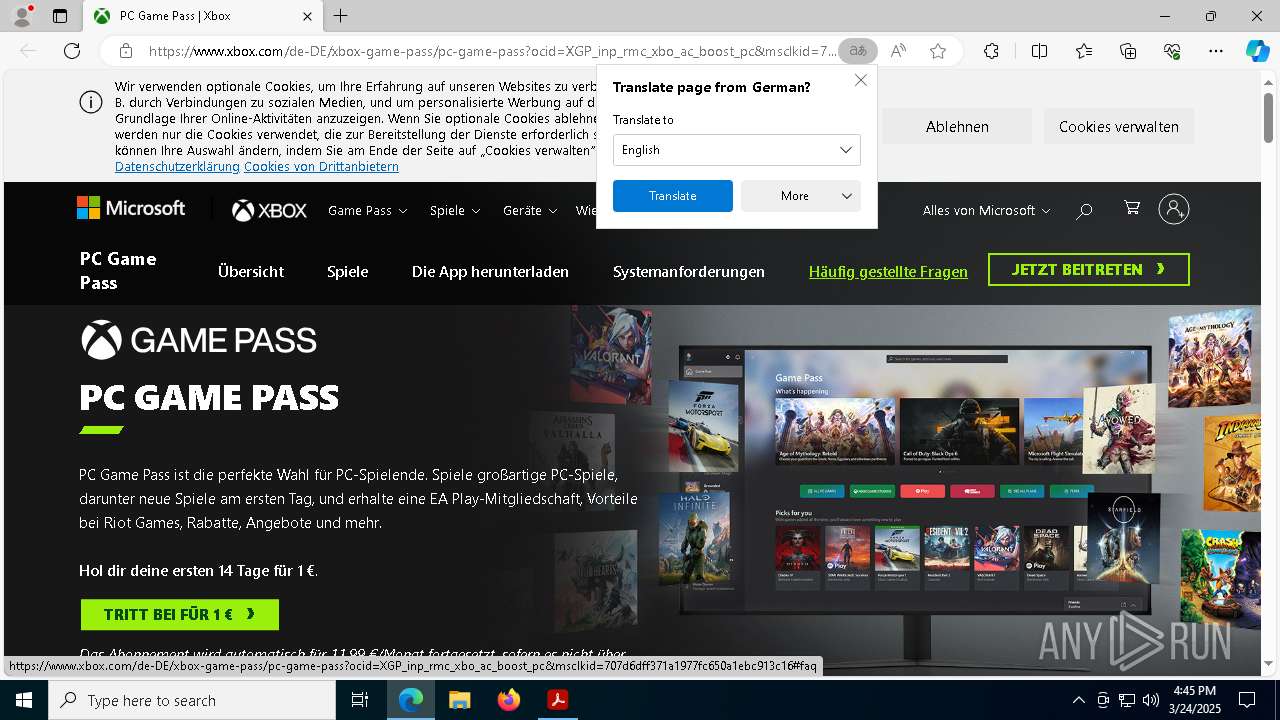
Task: Open the tab actions menu icon
Action: [x=60, y=16]
